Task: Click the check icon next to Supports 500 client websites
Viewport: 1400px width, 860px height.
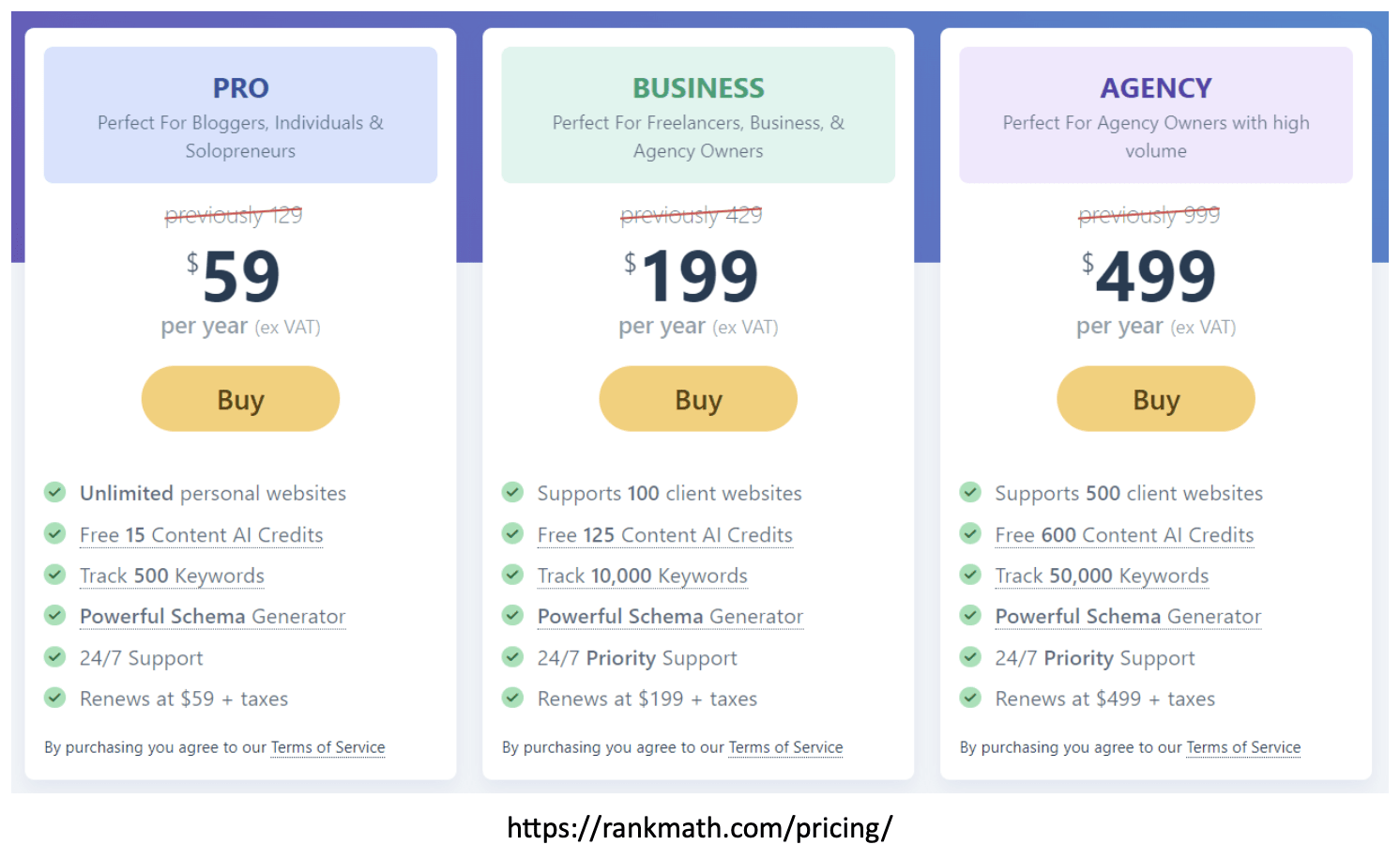Action: (971, 492)
